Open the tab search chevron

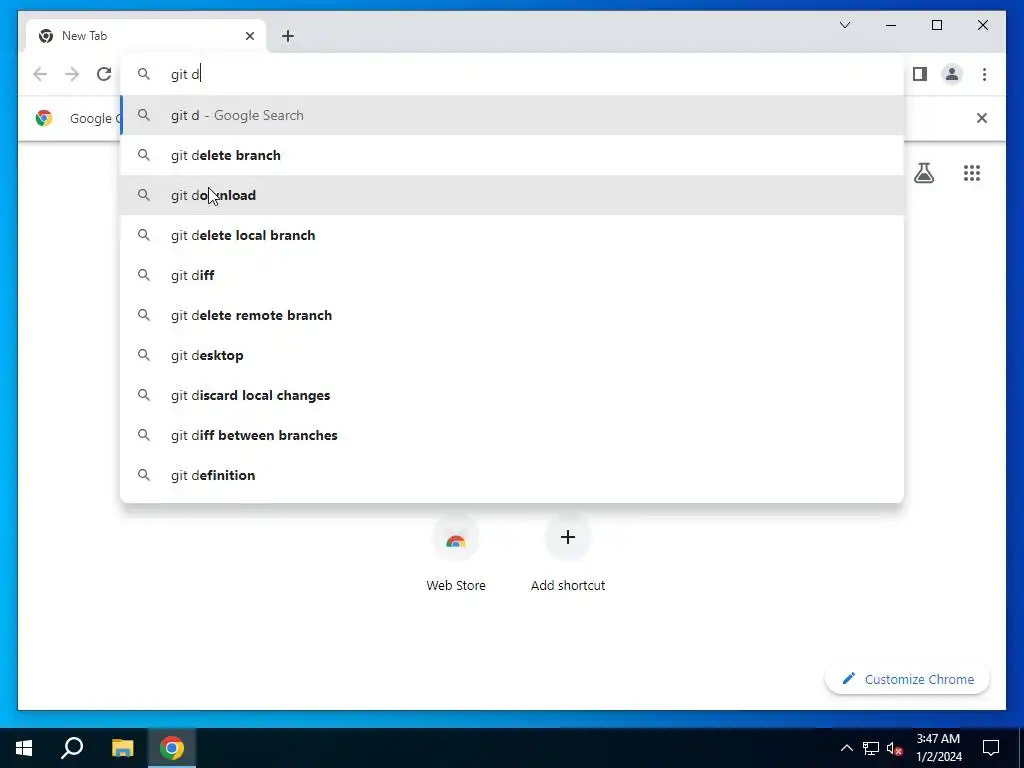[844, 25]
